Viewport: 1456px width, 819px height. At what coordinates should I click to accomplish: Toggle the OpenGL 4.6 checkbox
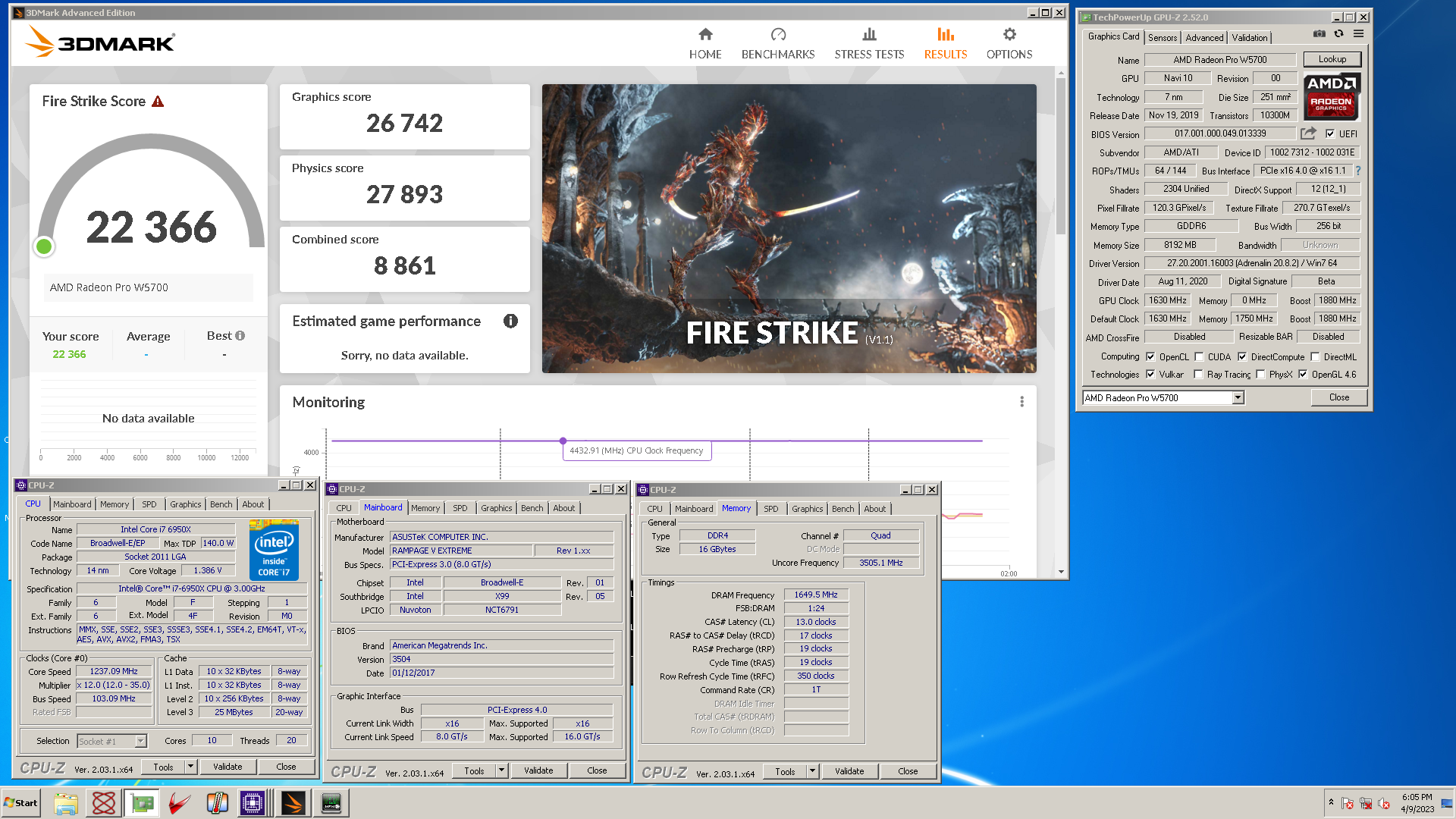tap(1303, 374)
